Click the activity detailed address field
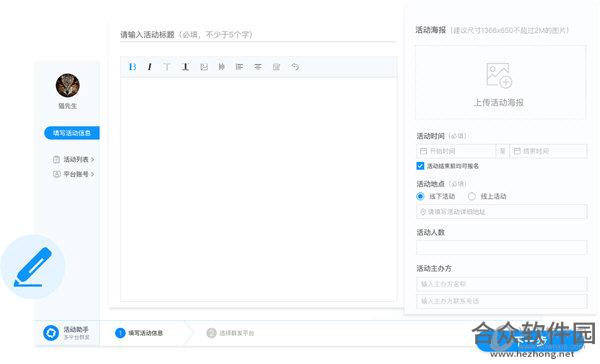The height and width of the screenshot is (364, 600). pos(502,212)
